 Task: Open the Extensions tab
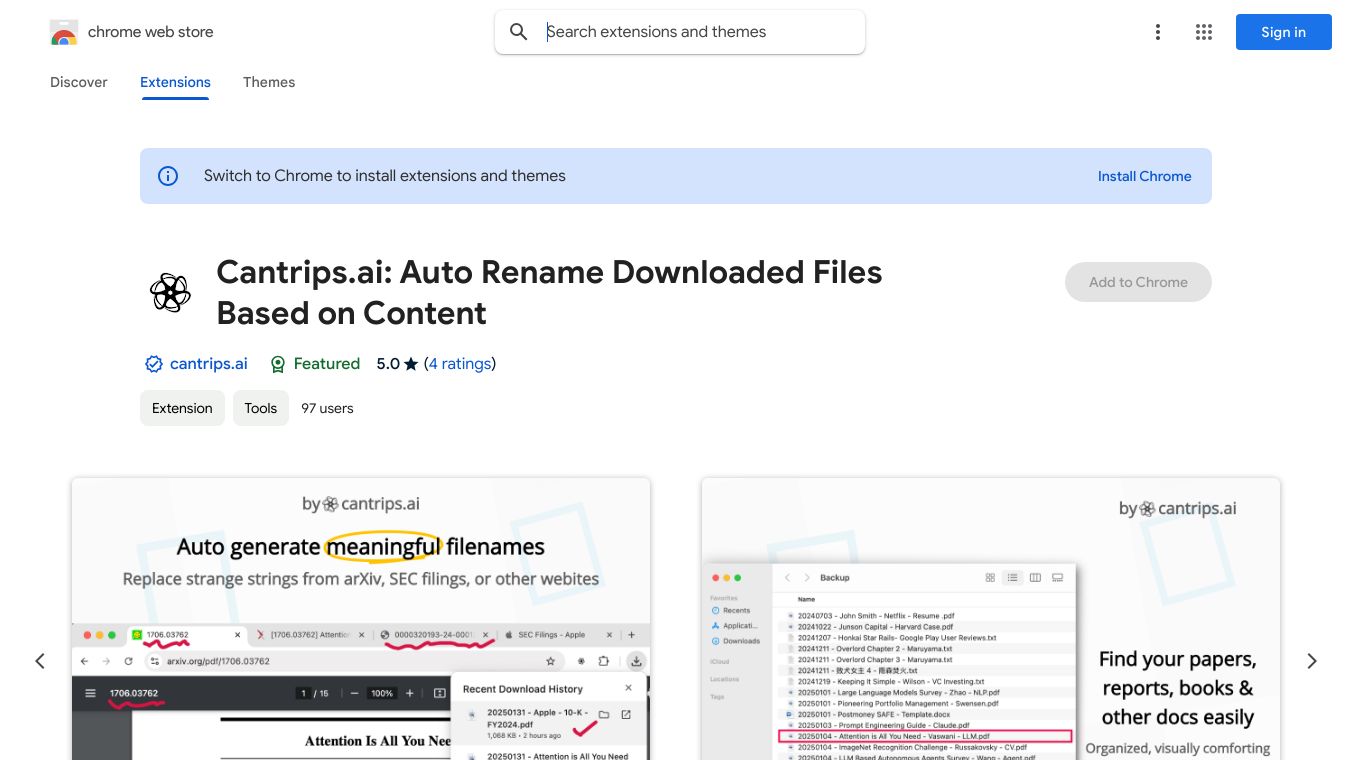click(175, 82)
